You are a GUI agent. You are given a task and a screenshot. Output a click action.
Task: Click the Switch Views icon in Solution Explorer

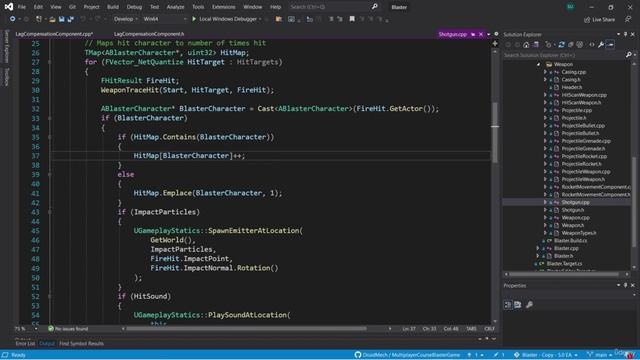click(x=536, y=44)
